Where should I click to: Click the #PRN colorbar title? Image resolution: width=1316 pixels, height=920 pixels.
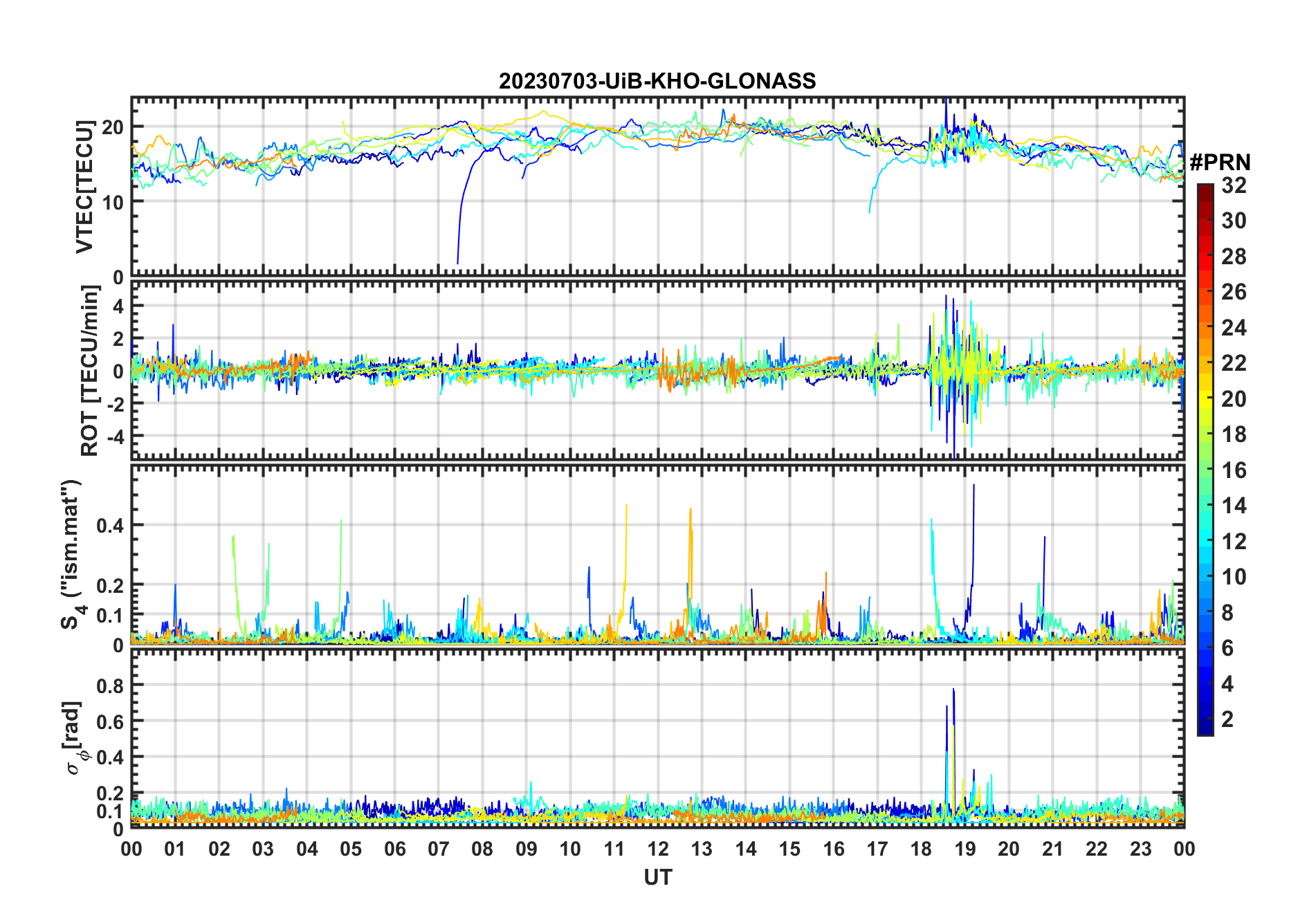click(x=1220, y=163)
